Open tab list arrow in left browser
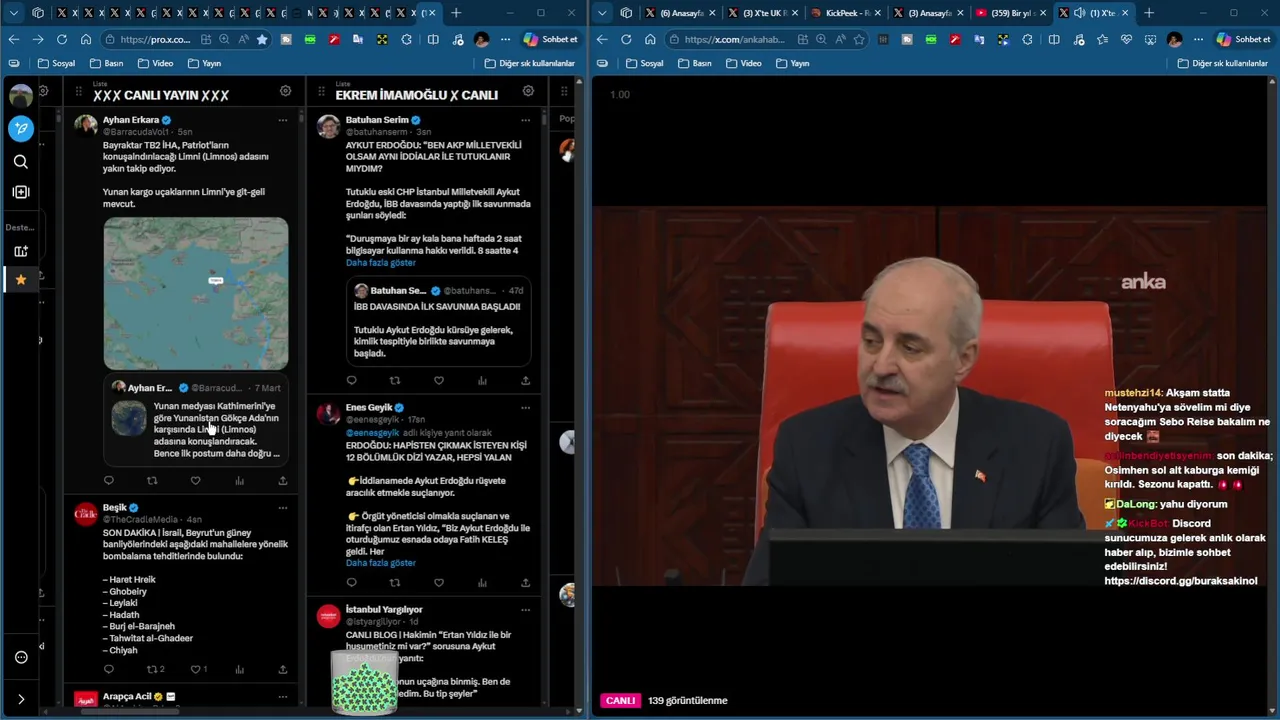Image resolution: width=1280 pixels, height=720 pixels. (x=14, y=13)
